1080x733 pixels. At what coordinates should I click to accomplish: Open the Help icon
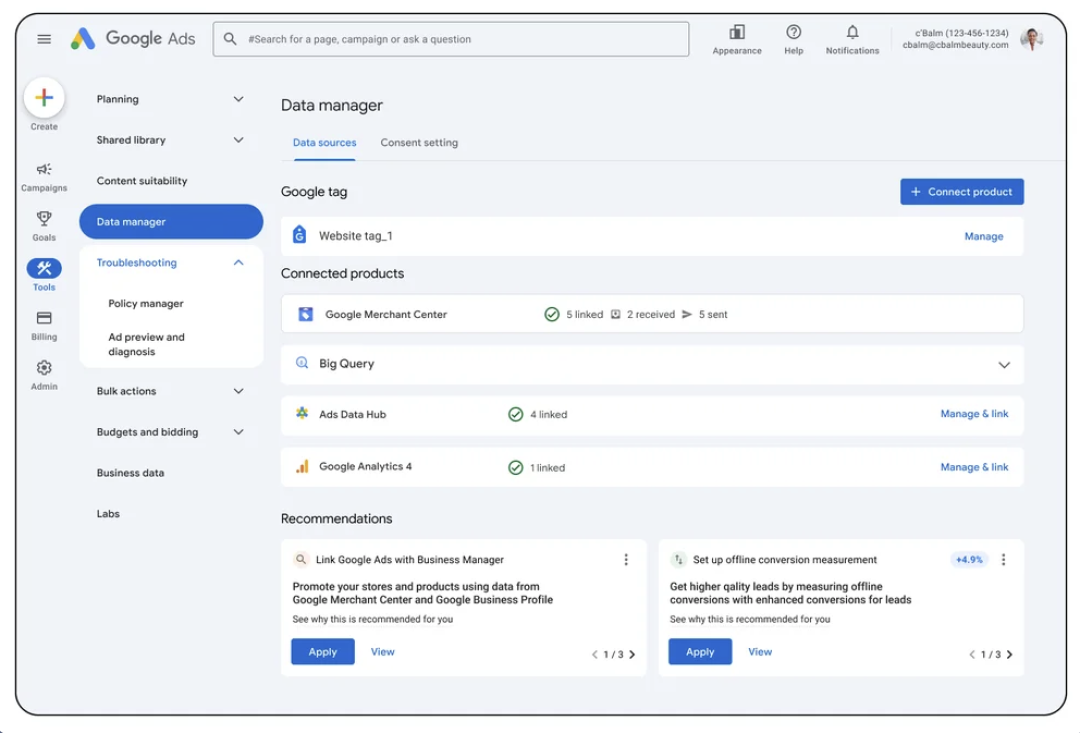click(x=793, y=32)
